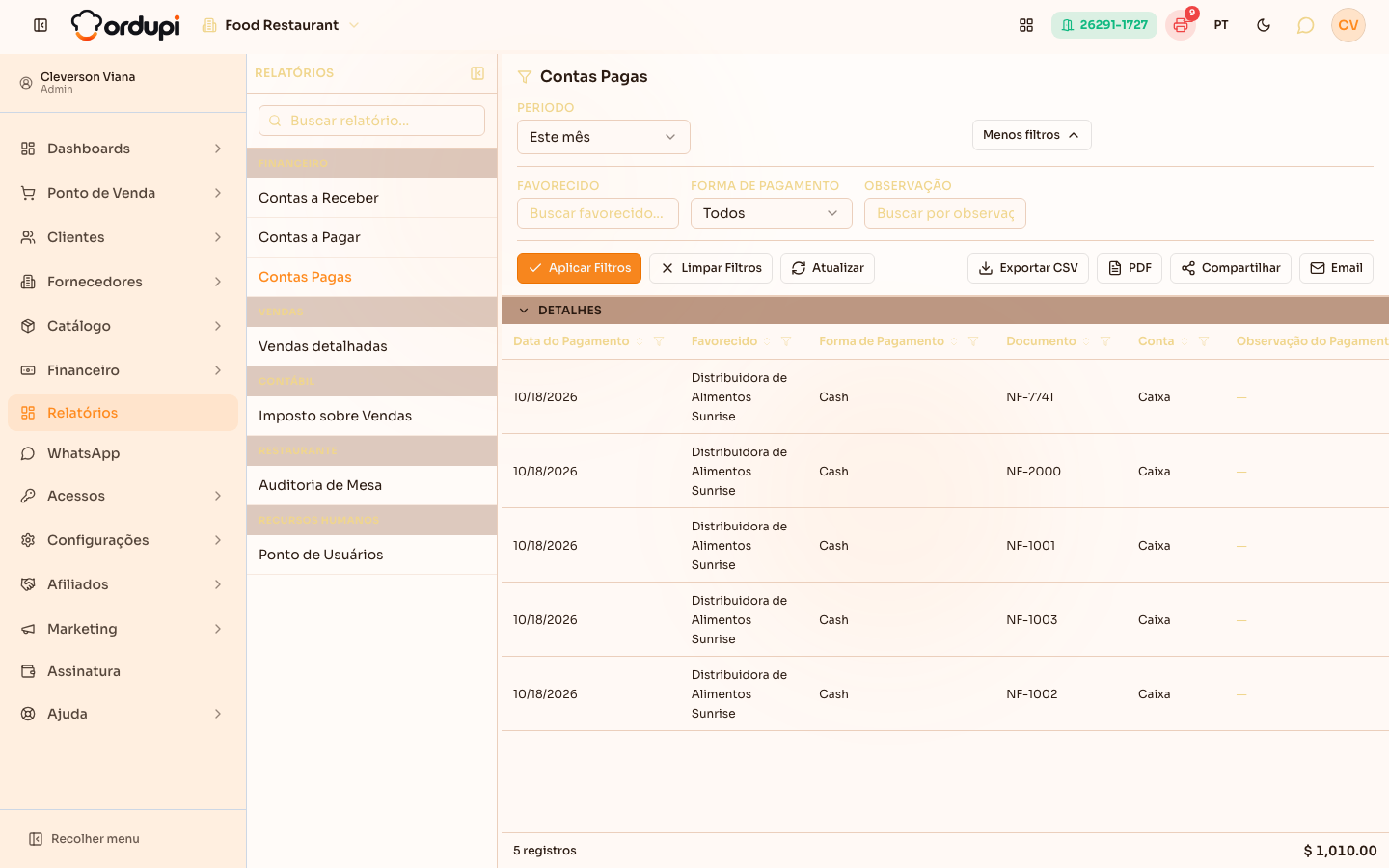Open the CV user avatar menu

point(1348,25)
